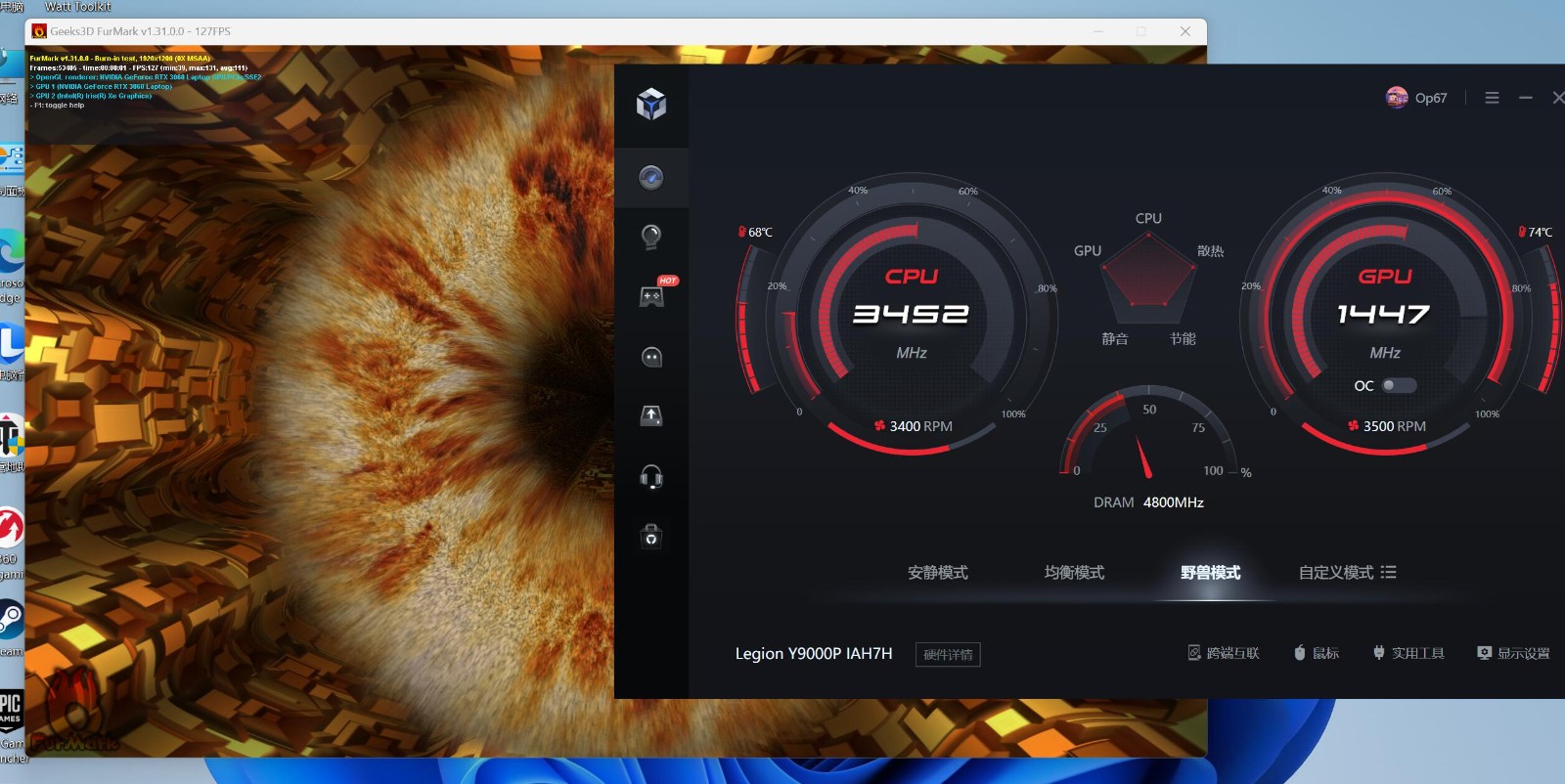Screen dimensions: 1565x784
Task: Open the lightbulb sidebar icon
Action: [651, 237]
